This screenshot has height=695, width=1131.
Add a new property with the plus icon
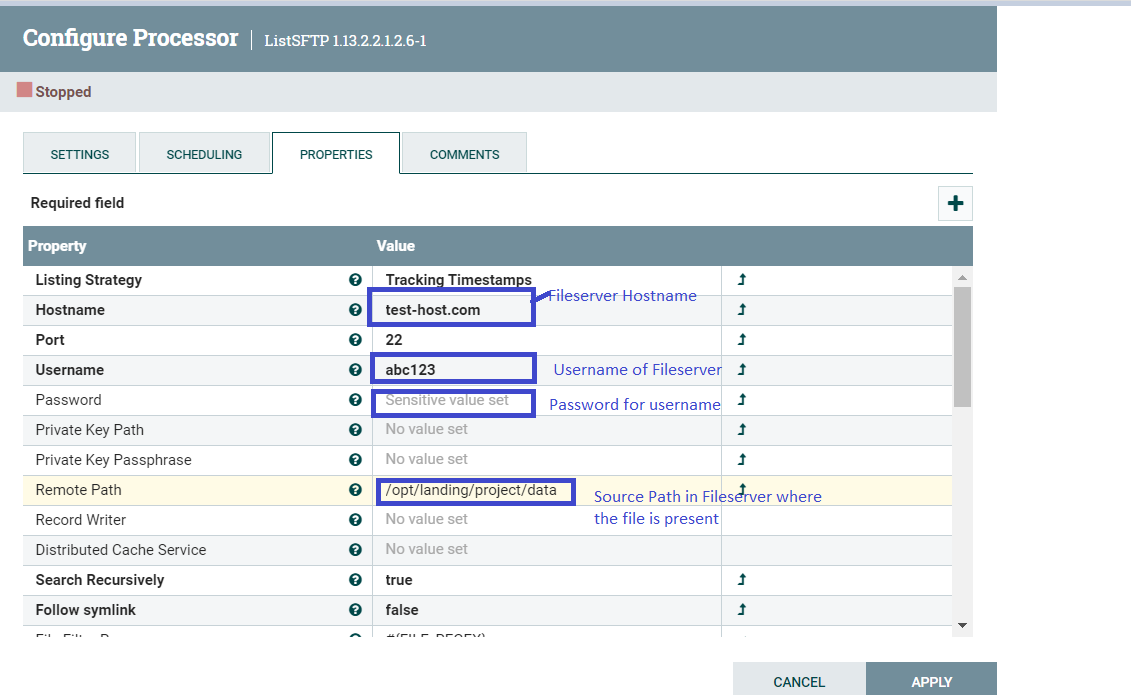955,203
